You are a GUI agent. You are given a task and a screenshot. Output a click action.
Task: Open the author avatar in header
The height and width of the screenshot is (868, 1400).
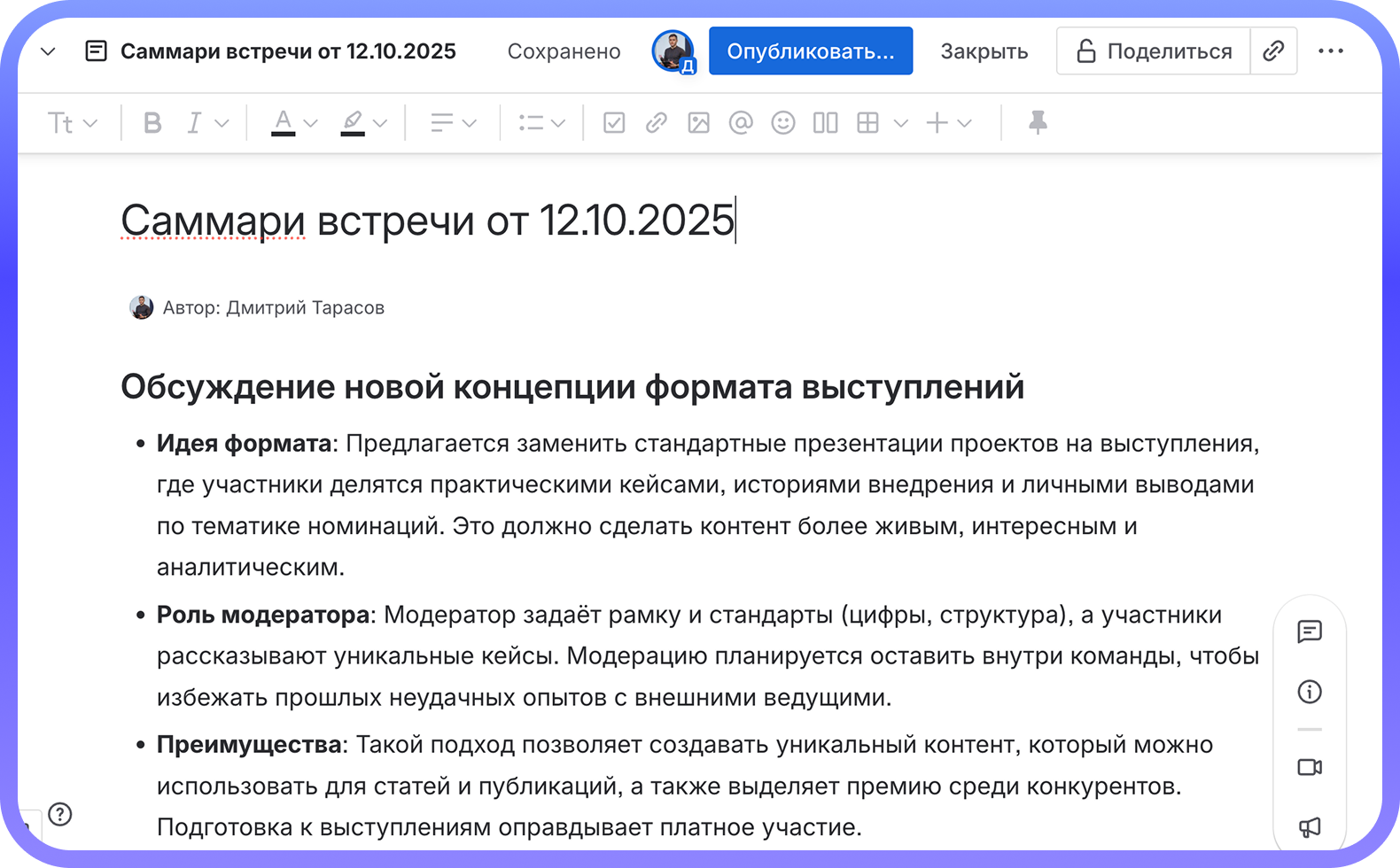click(673, 51)
